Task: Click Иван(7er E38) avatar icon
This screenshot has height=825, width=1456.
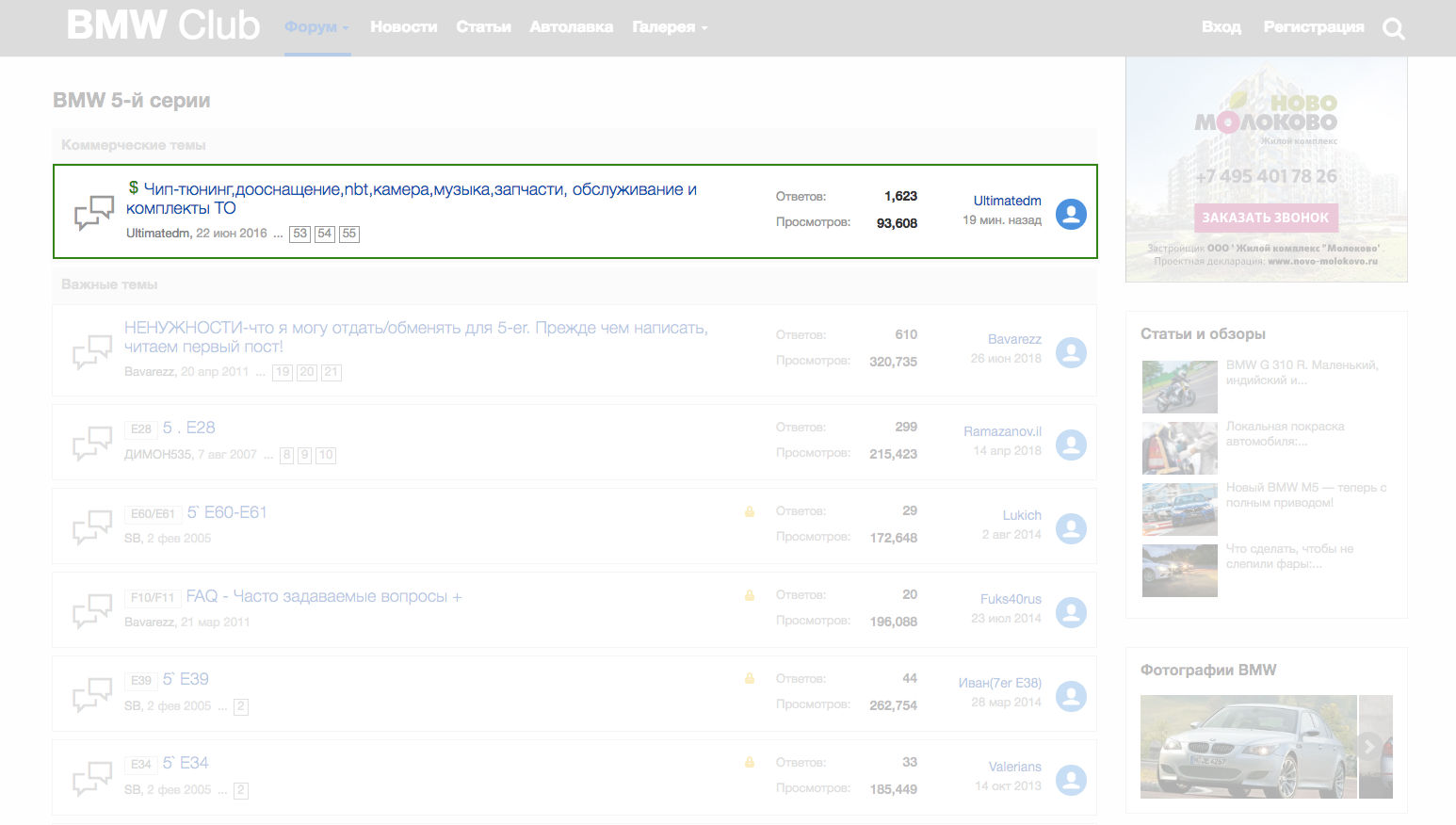Action: [1071, 696]
